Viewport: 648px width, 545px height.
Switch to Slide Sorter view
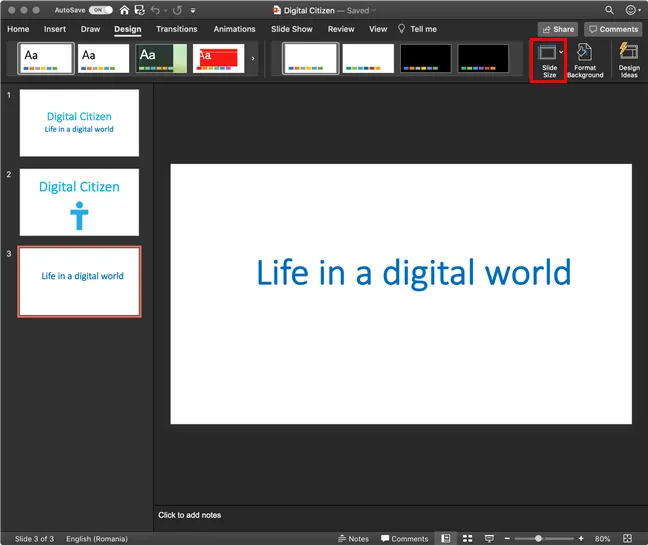(467, 538)
